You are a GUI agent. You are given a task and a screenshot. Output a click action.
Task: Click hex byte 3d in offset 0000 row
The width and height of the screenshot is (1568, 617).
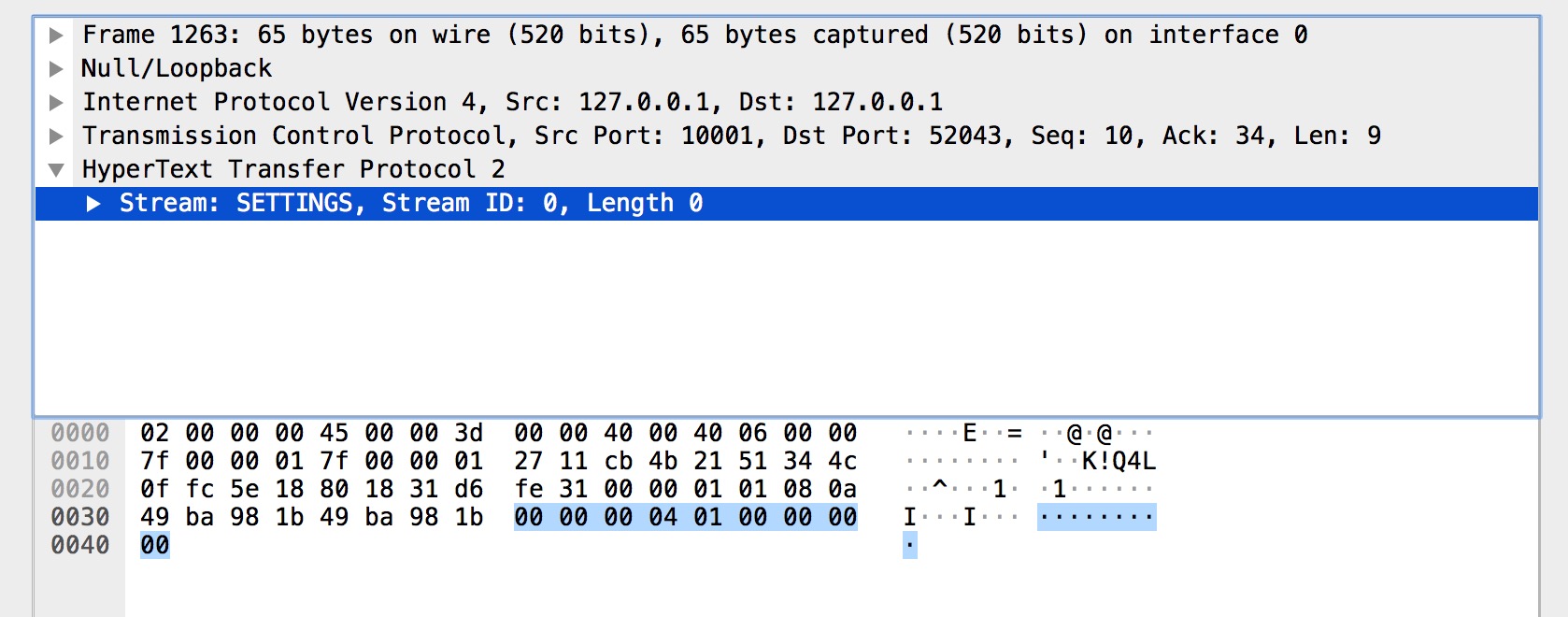coord(468,434)
